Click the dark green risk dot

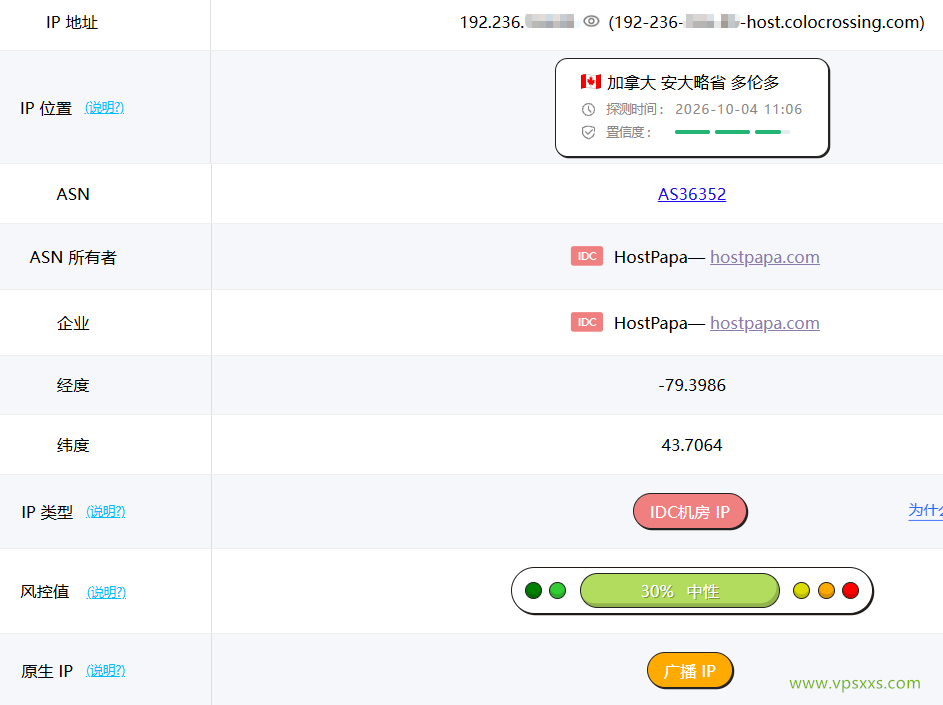tap(533, 591)
